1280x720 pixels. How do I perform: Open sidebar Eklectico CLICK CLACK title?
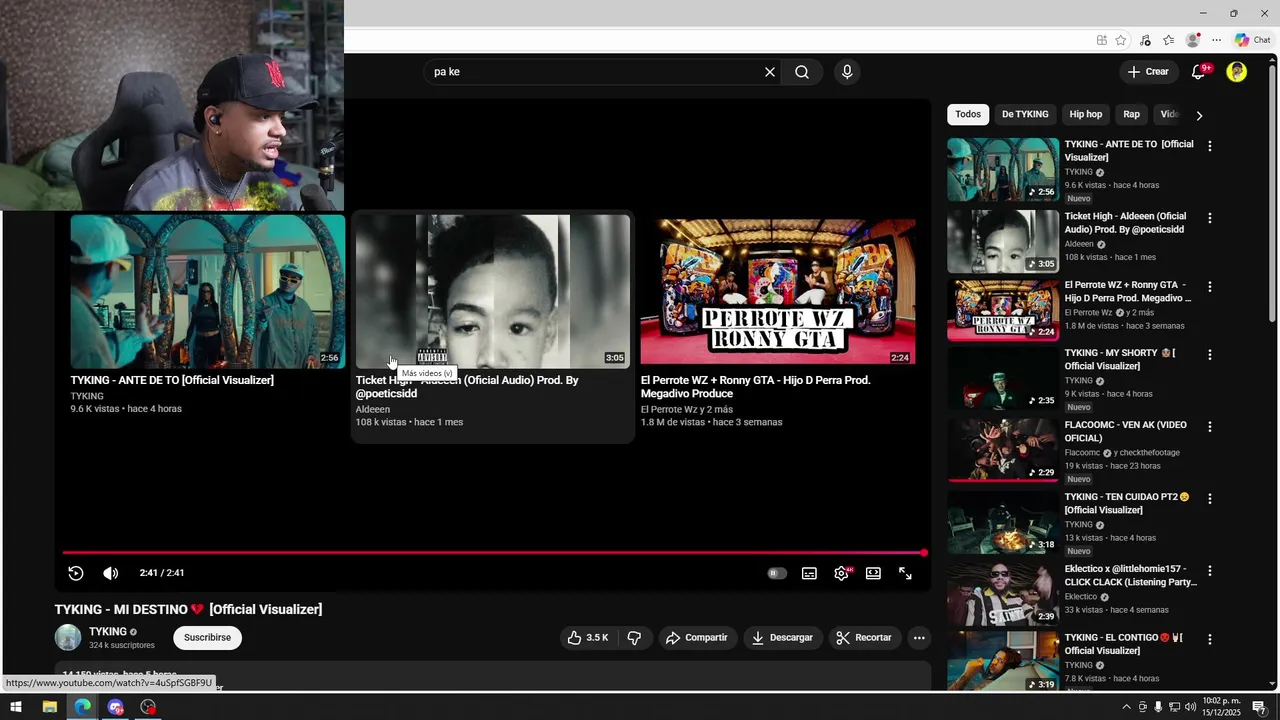tap(1131, 575)
